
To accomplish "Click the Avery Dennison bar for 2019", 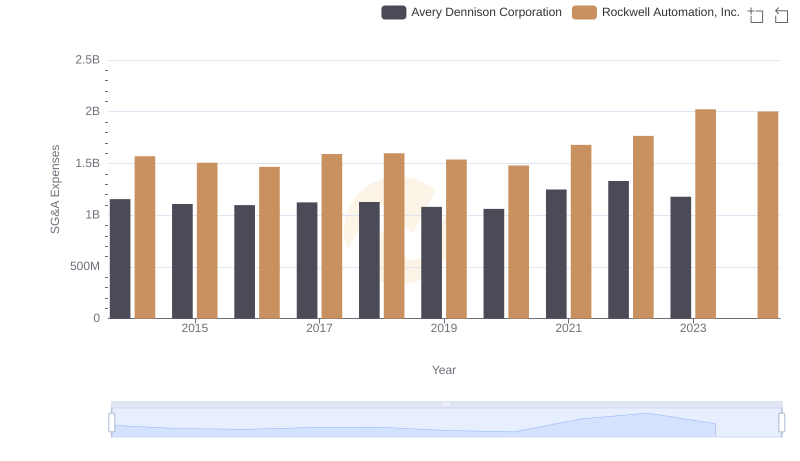I will (431, 263).
